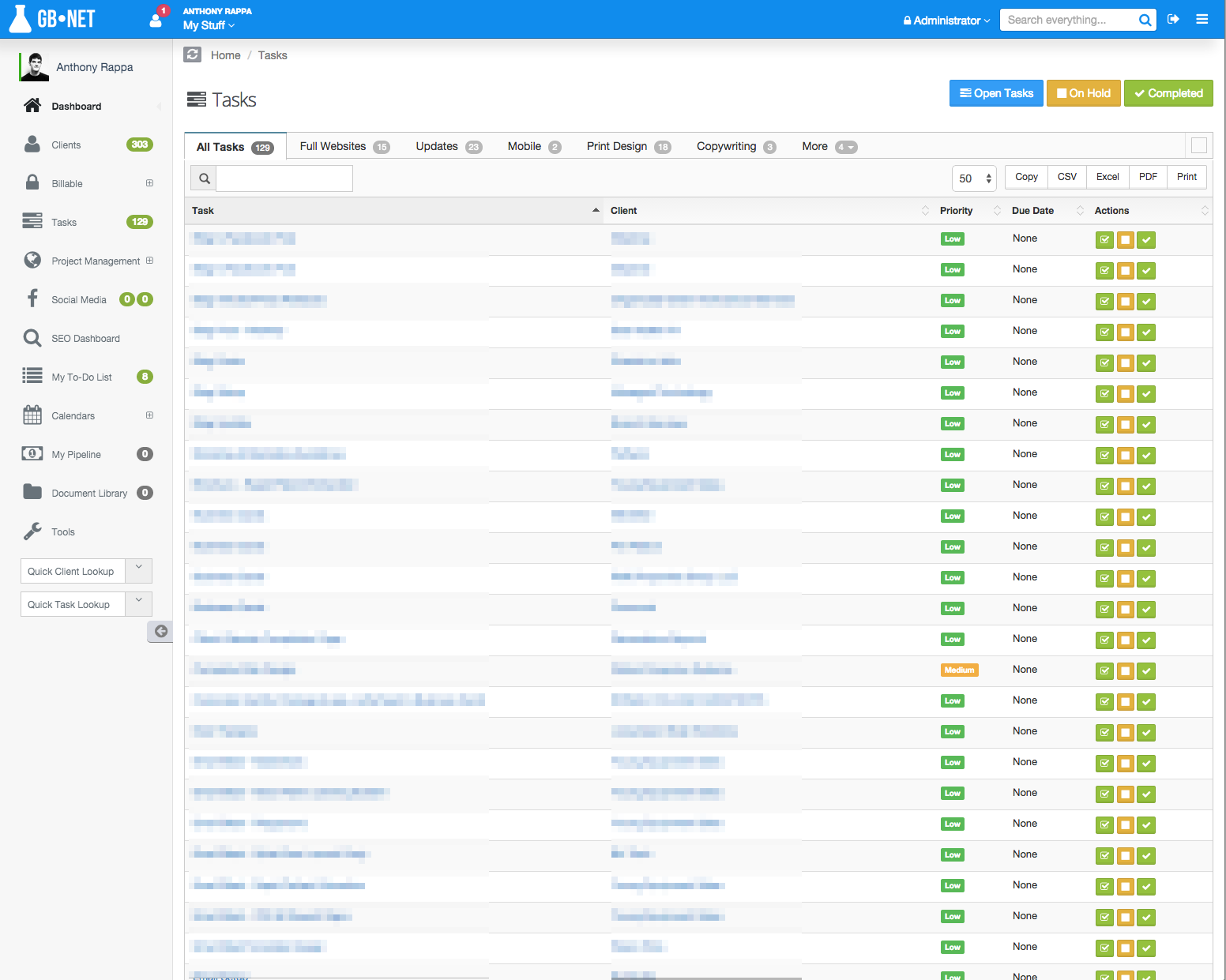Click the Completed button

pyautogui.click(x=1168, y=93)
